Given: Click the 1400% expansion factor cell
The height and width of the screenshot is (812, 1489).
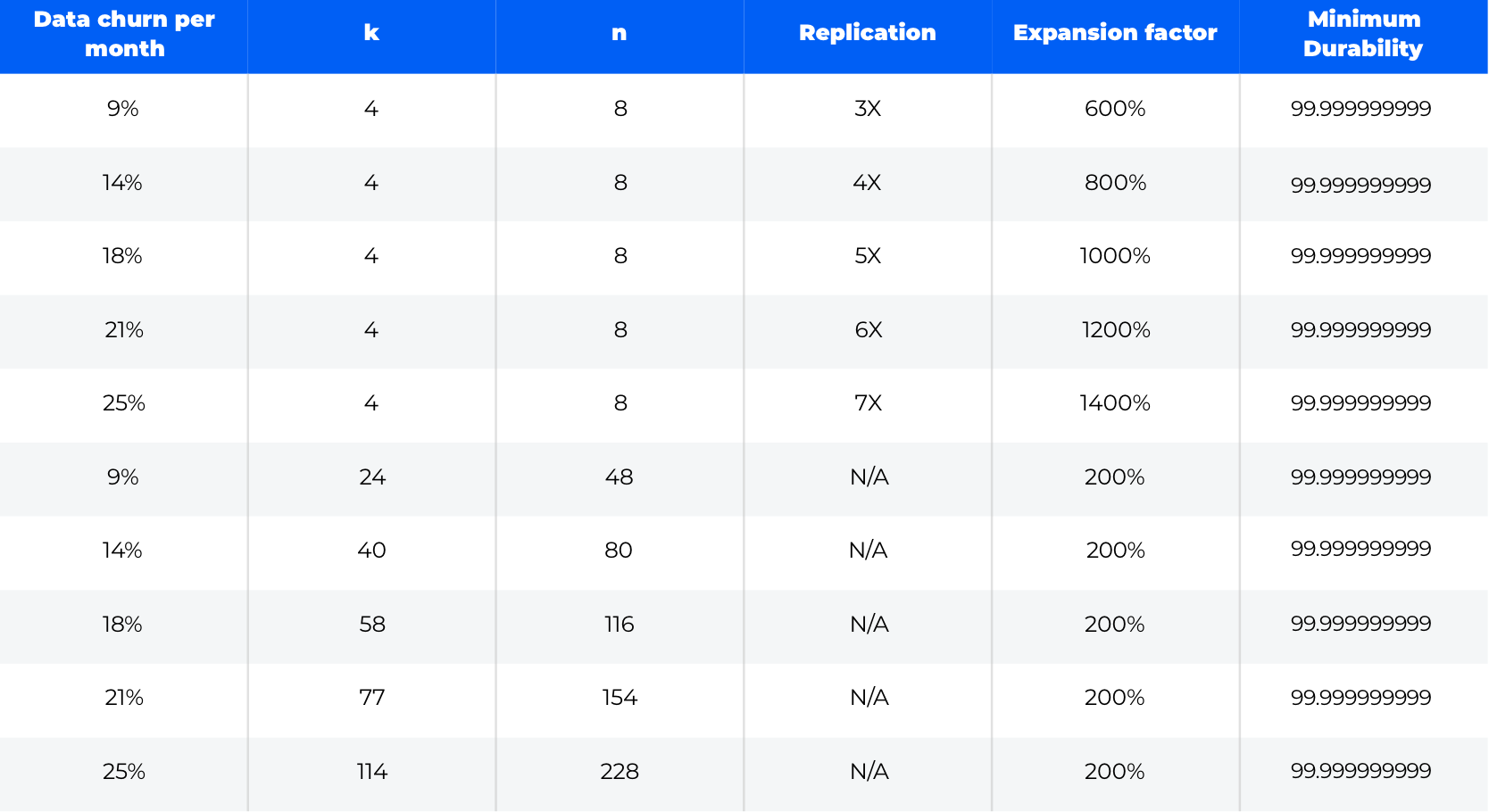Looking at the screenshot, I should tap(1115, 403).
